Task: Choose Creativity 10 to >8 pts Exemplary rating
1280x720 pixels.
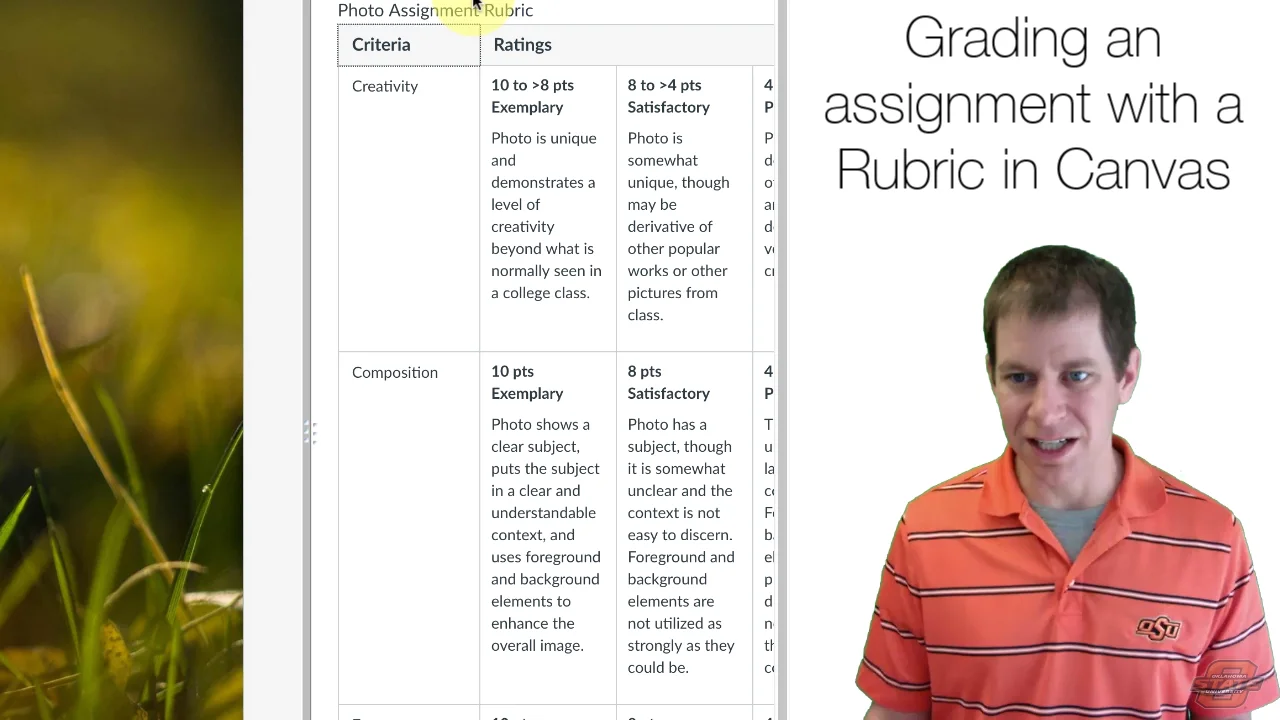Action: pyautogui.click(x=548, y=208)
